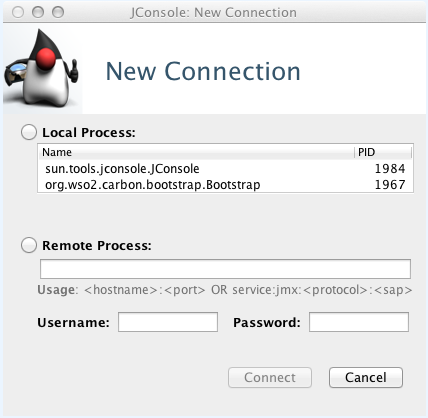
Task: Click the Connect button
Action: coord(270,377)
